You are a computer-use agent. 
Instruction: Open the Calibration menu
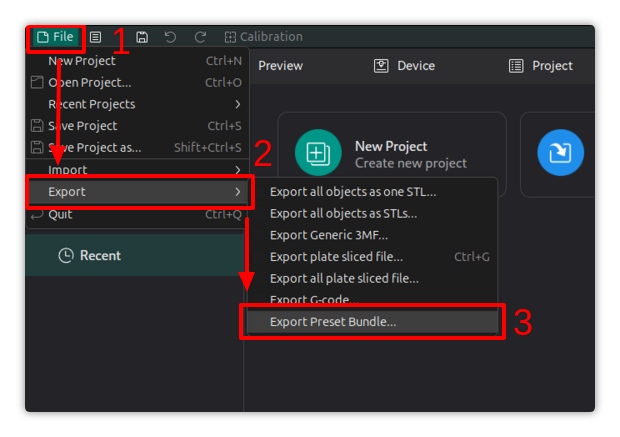[x=264, y=37]
